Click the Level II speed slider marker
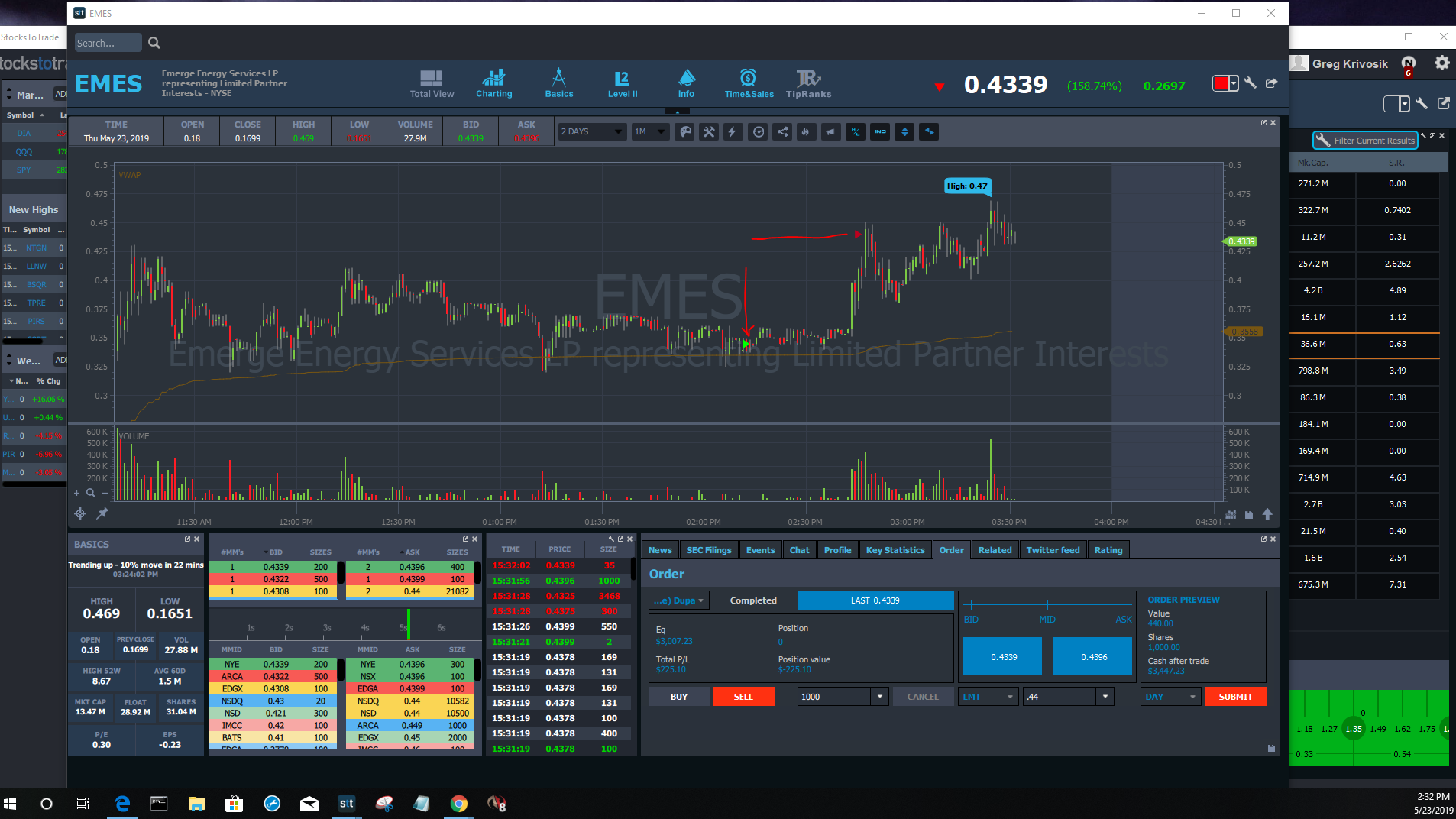 (409, 624)
